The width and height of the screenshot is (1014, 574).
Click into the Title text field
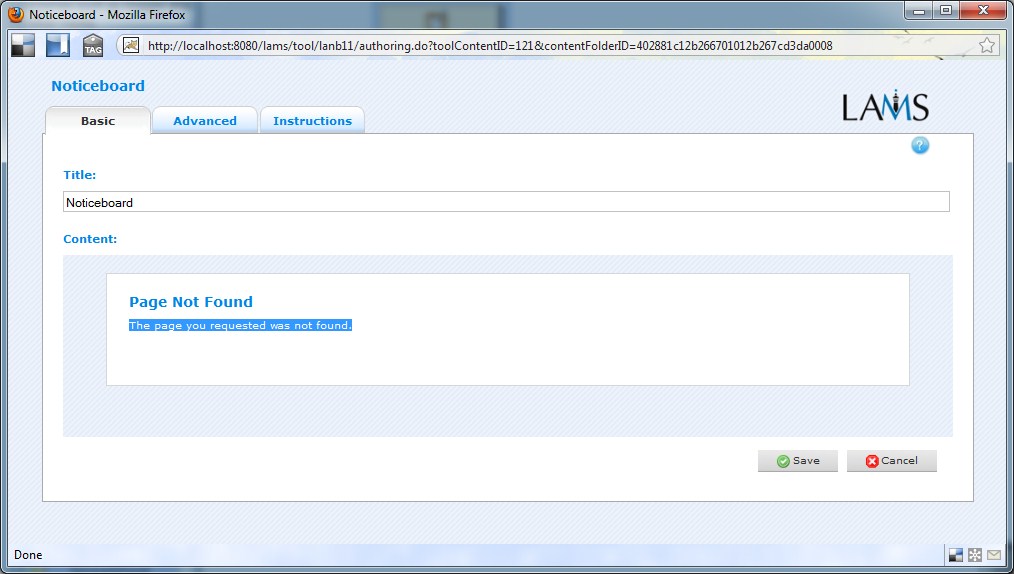(505, 202)
